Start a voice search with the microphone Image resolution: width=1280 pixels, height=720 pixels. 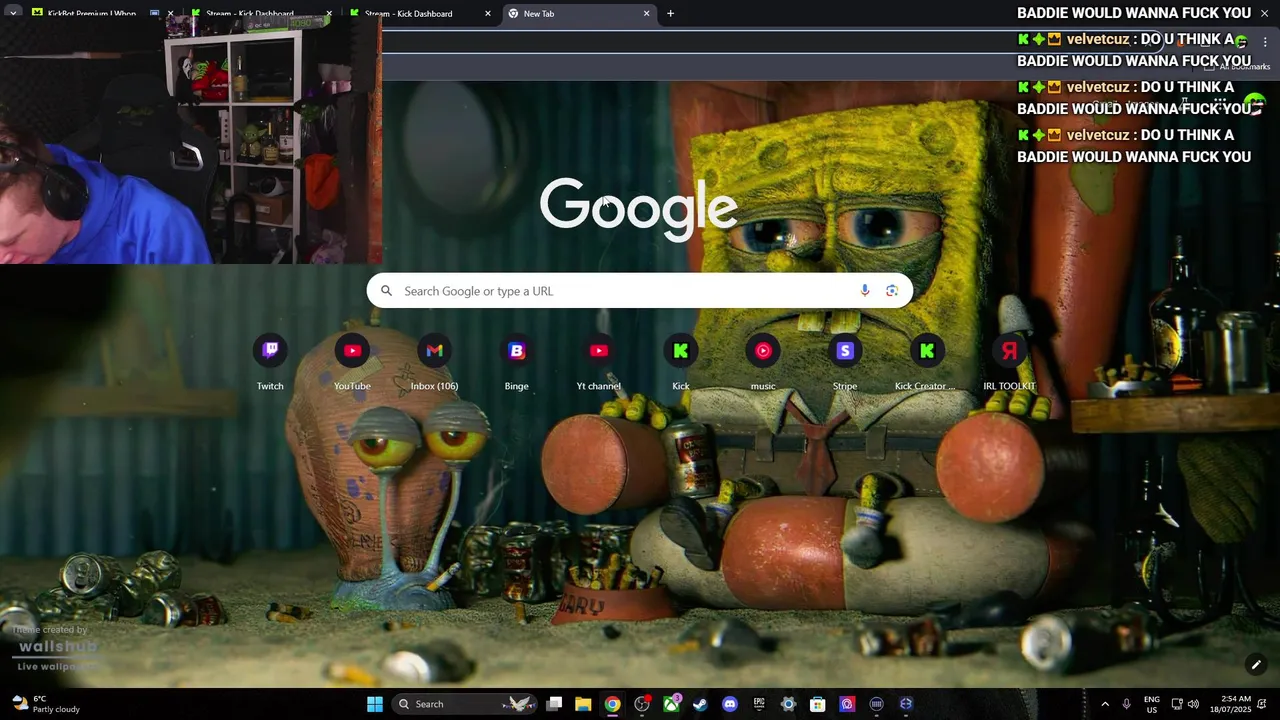tap(865, 291)
